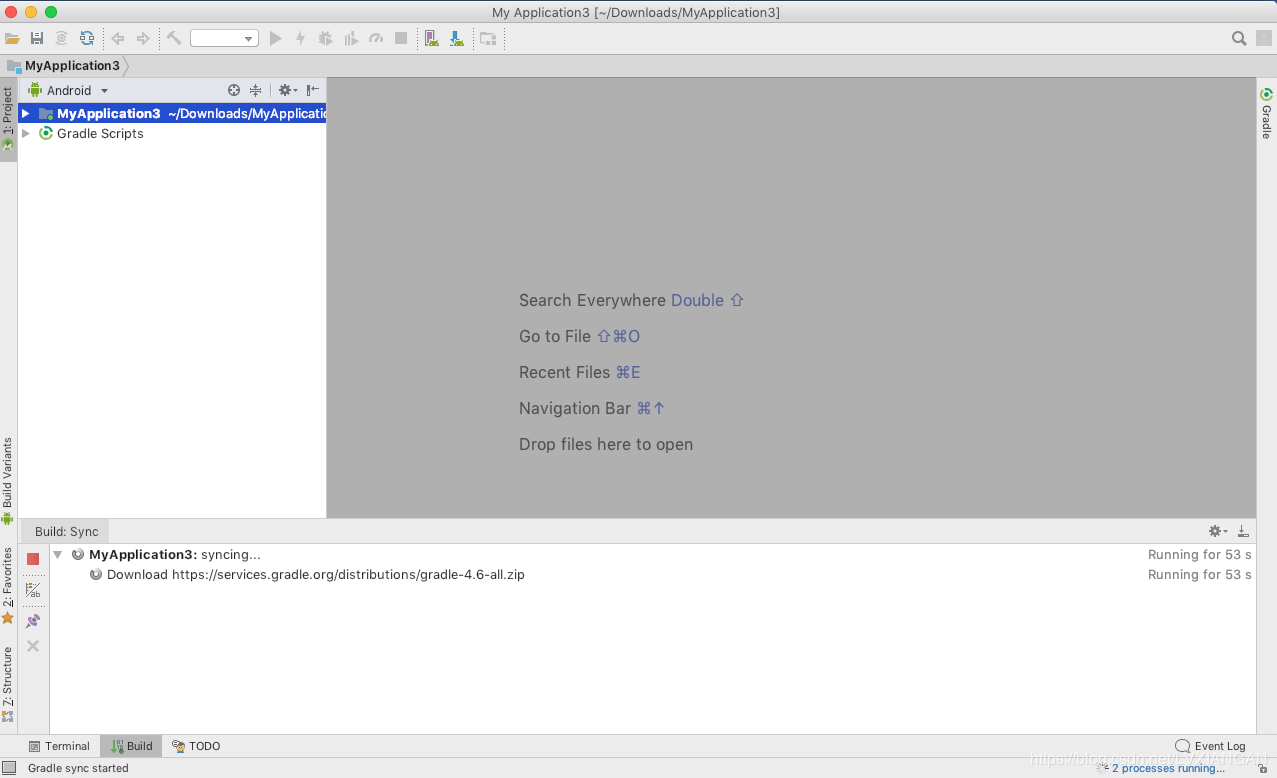
Task: Open the Project panel gear settings menu
Action: pyautogui.click(x=287, y=90)
